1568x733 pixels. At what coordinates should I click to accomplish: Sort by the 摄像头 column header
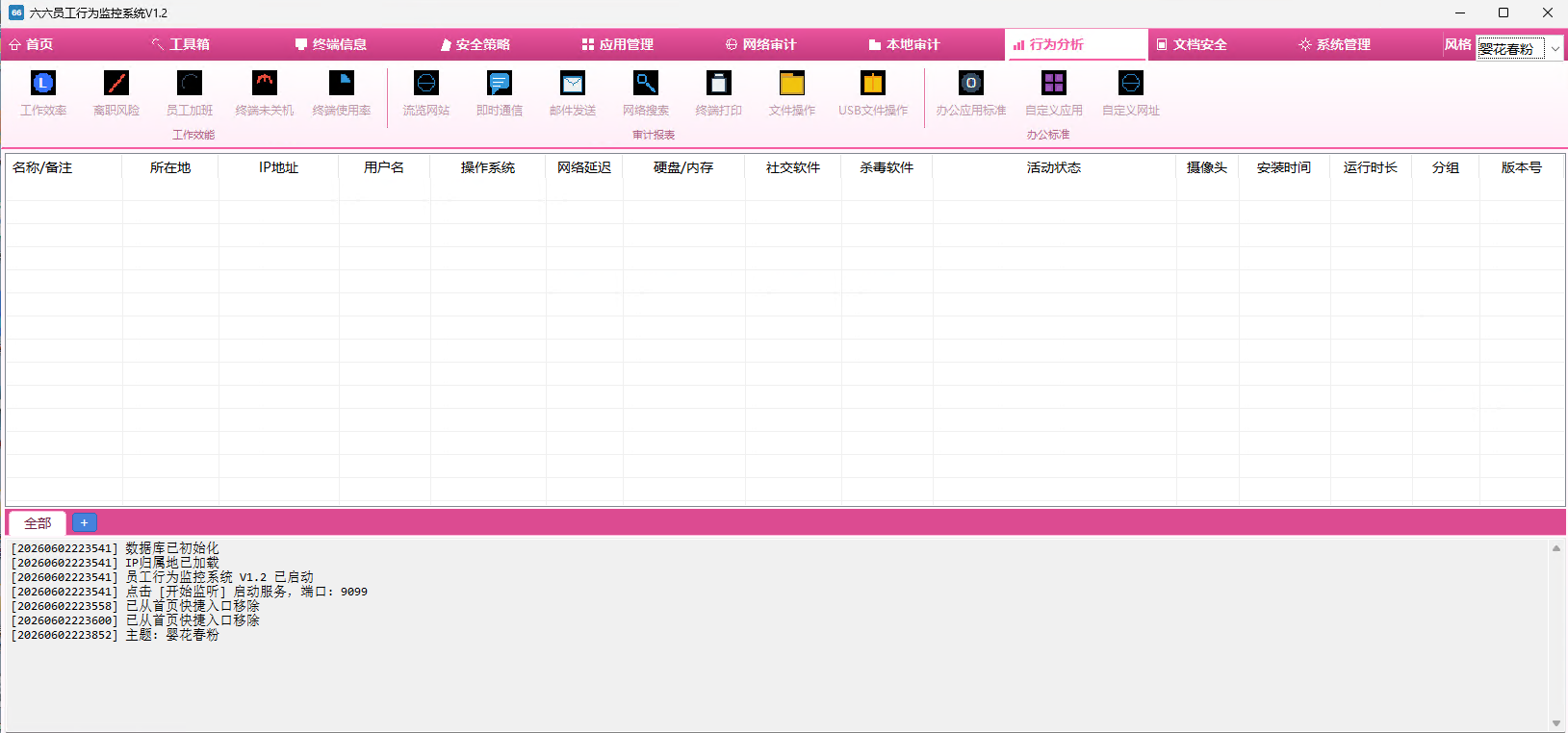click(1207, 167)
